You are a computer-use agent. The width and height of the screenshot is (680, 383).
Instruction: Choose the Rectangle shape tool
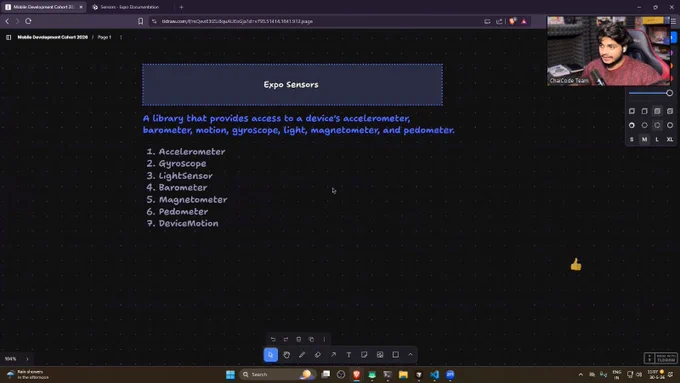click(396, 355)
